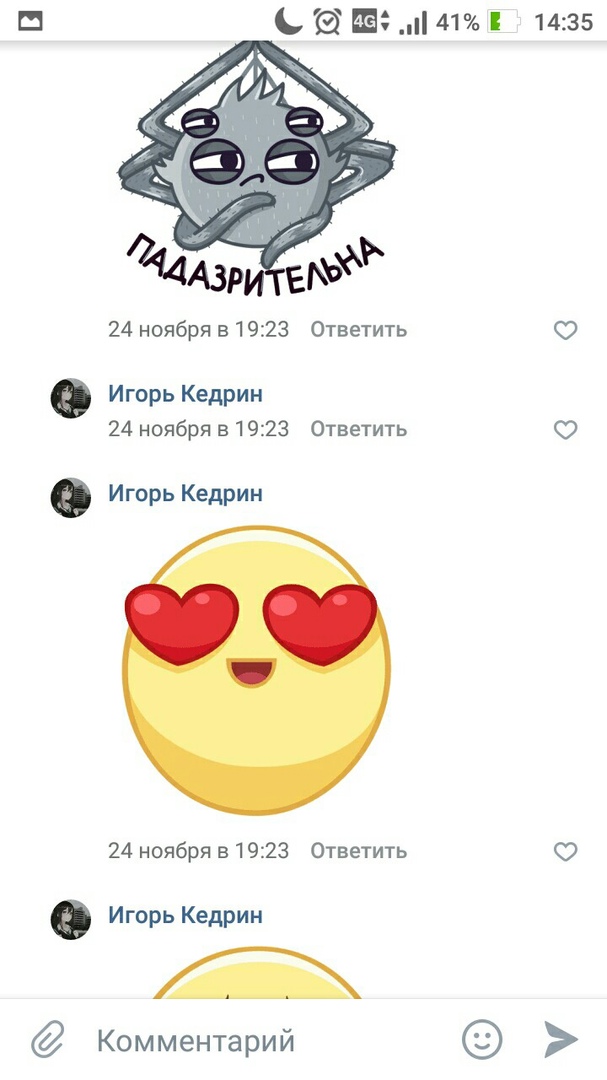Image resolution: width=607 pixels, height=1080 pixels.
Task: Like the empty comment by Игорь Кедрин
Action: click(566, 430)
